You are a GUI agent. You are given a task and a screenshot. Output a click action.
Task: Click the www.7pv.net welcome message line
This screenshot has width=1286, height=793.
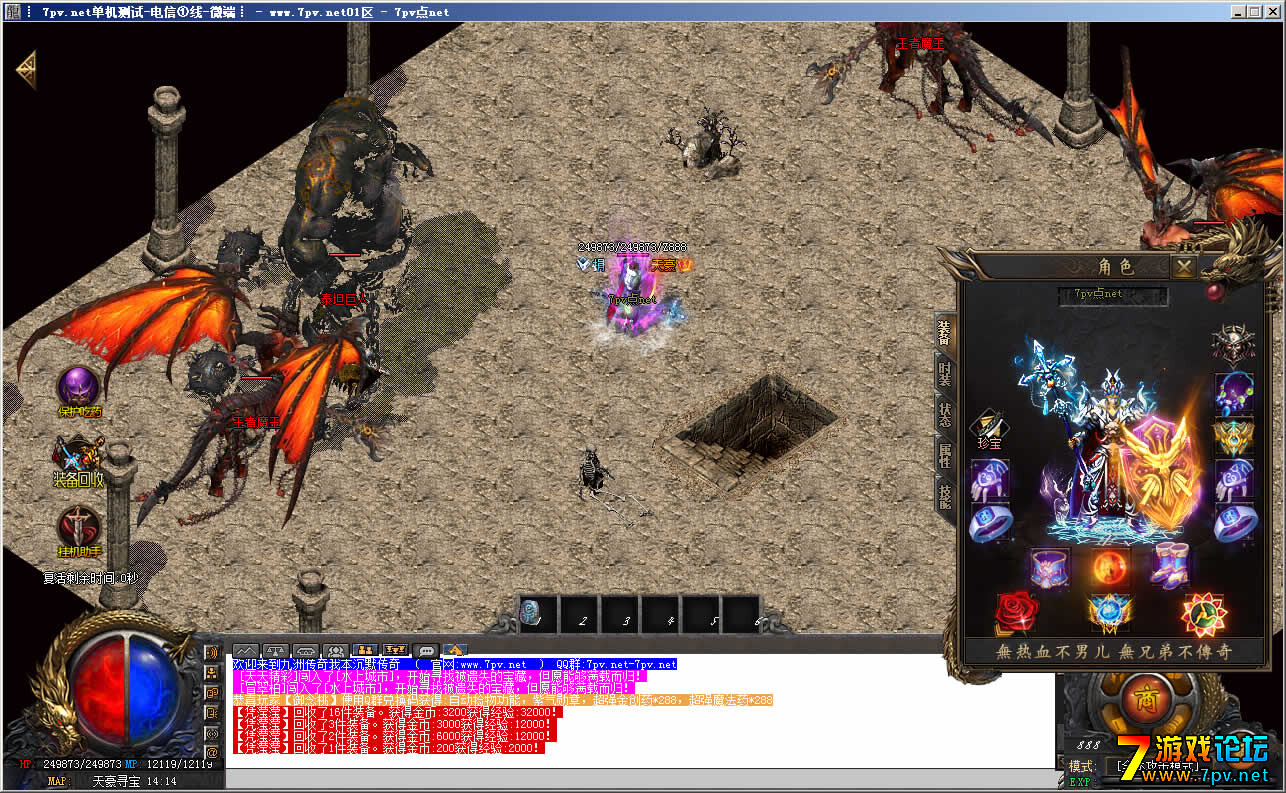point(455,664)
